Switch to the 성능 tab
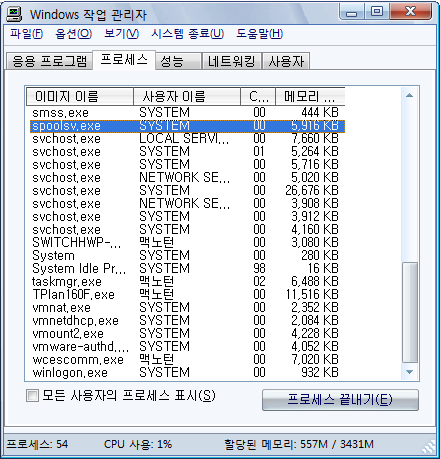Viewport: 440px width, 459px height. pos(179,61)
